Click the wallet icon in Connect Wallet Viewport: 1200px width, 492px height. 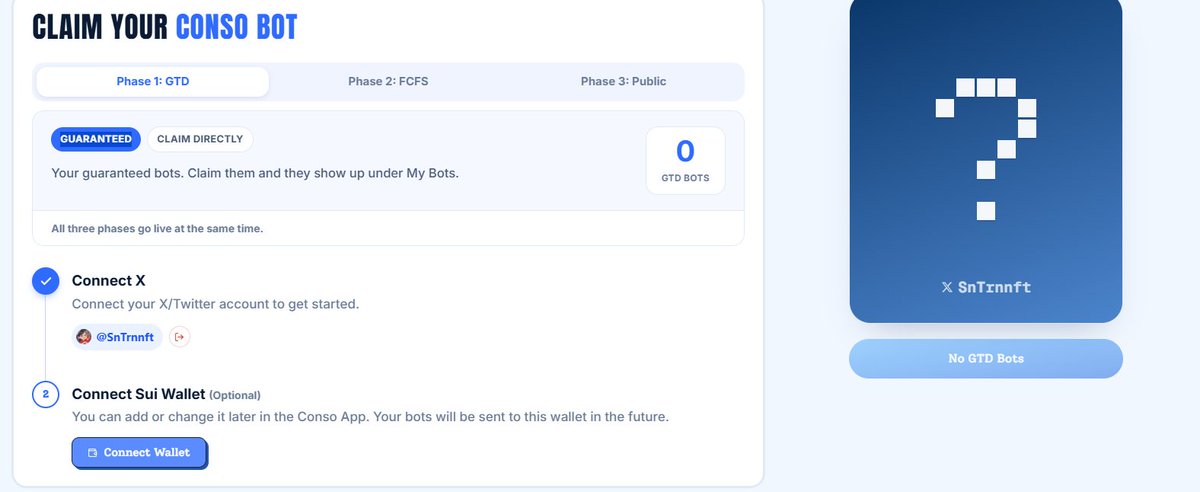click(93, 453)
